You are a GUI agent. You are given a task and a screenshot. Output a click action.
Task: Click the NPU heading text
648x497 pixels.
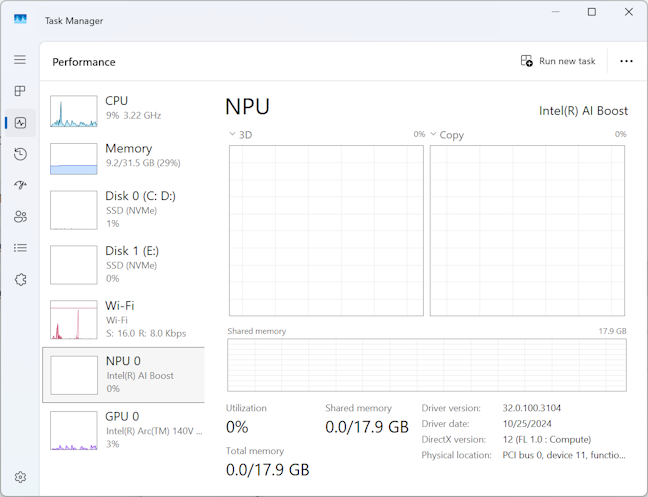pyautogui.click(x=247, y=107)
